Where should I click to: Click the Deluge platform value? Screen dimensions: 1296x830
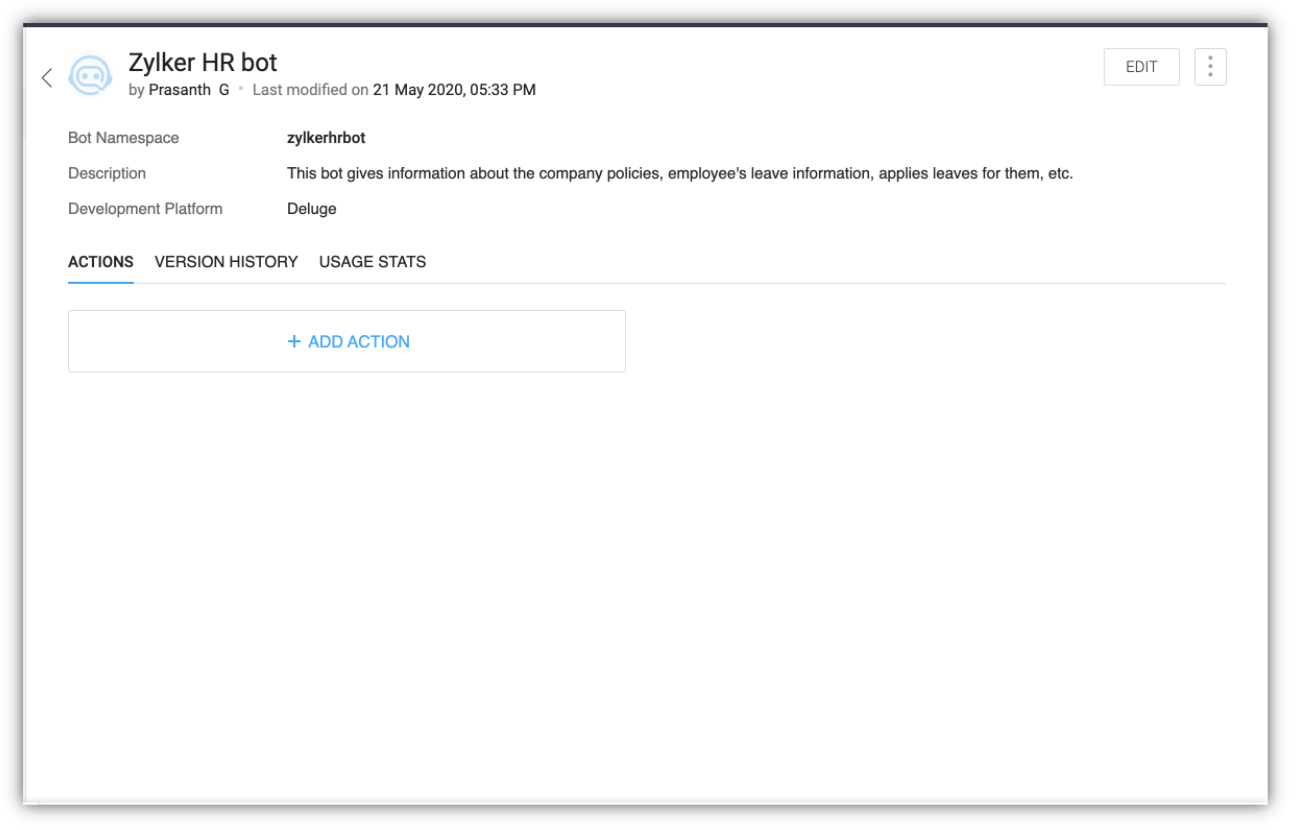pos(311,209)
